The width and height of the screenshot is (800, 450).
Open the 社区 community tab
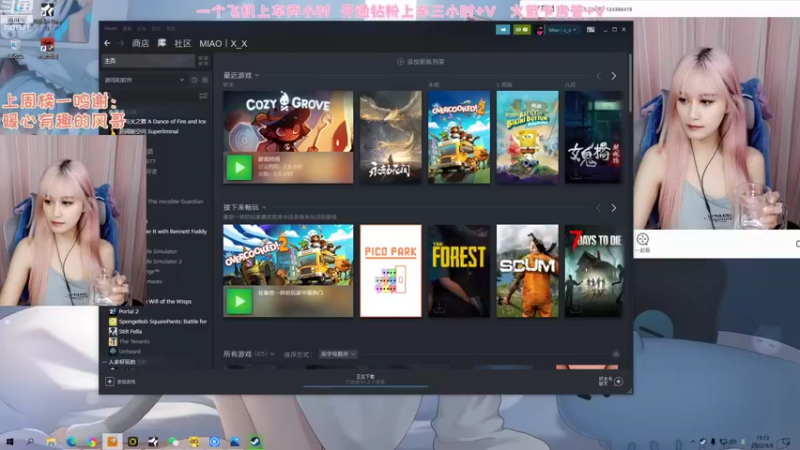(x=182, y=43)
